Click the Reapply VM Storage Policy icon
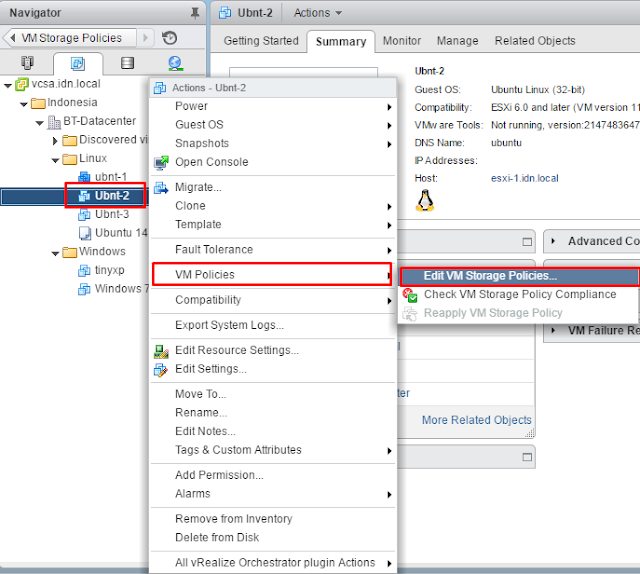This screenshot has width=640, height=574. coord(410,314)
